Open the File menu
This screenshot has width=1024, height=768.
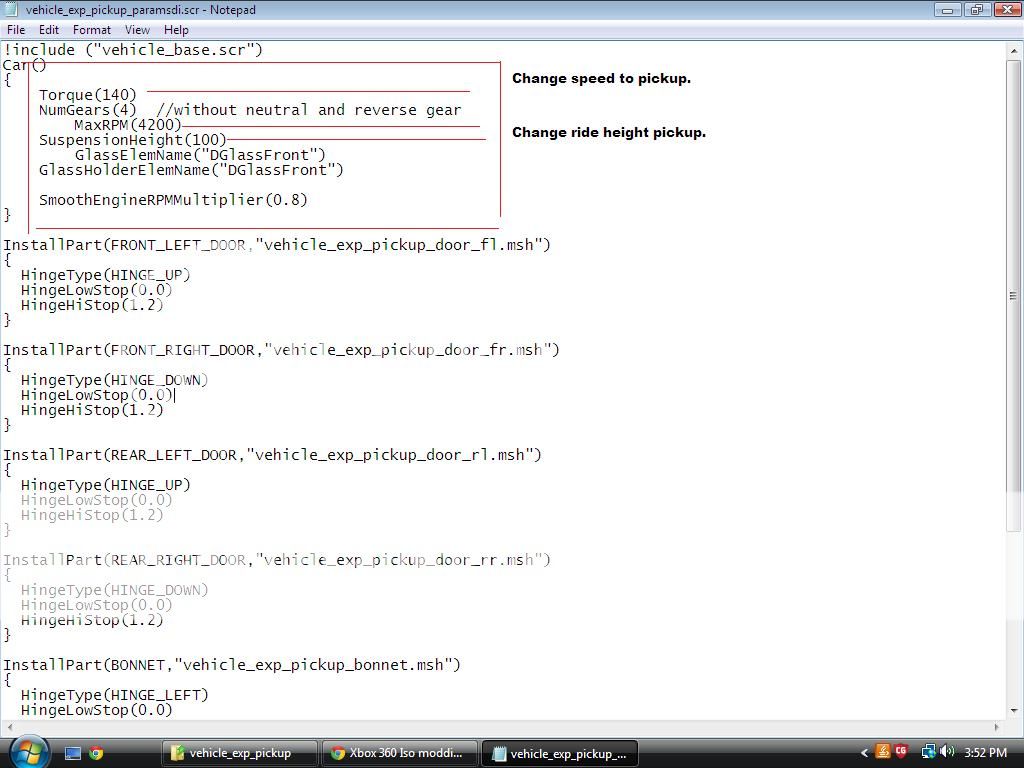(x=16, y=30)
